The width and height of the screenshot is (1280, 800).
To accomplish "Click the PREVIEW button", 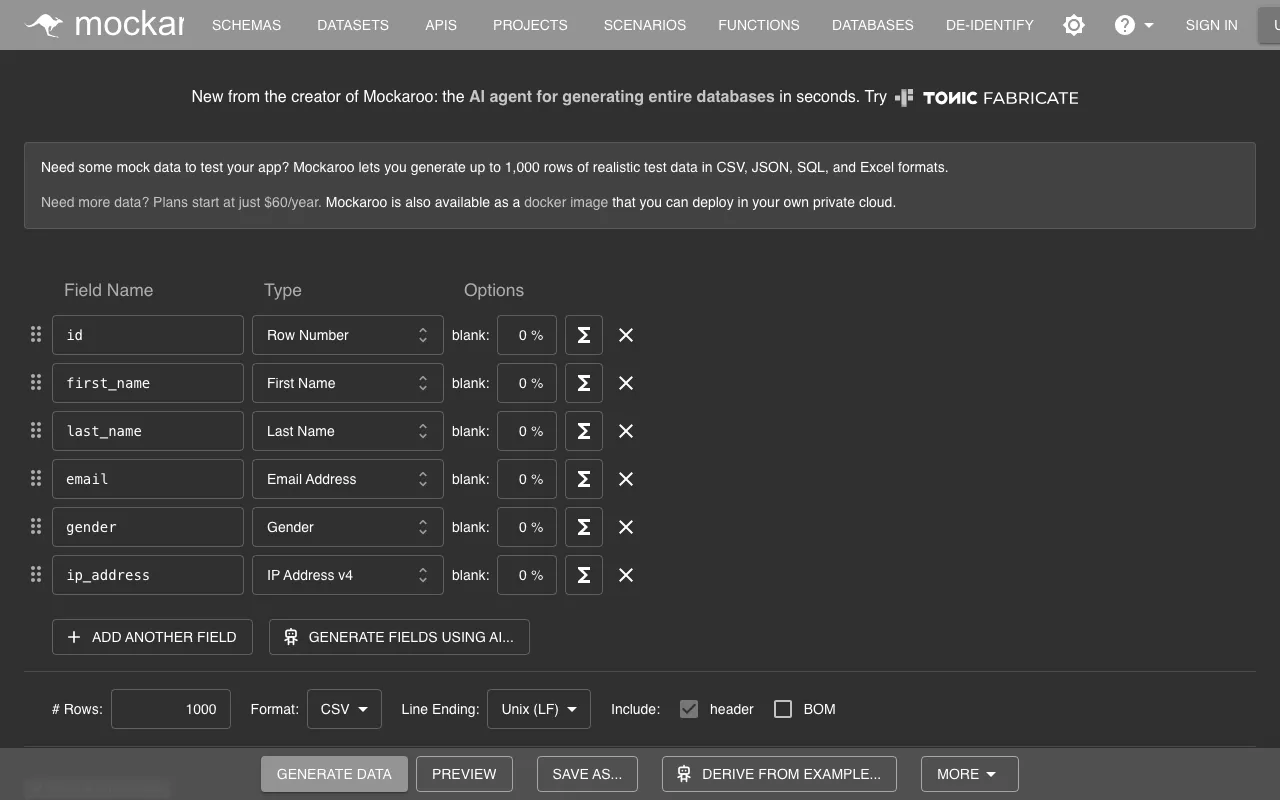I will [x=464, y=774].
